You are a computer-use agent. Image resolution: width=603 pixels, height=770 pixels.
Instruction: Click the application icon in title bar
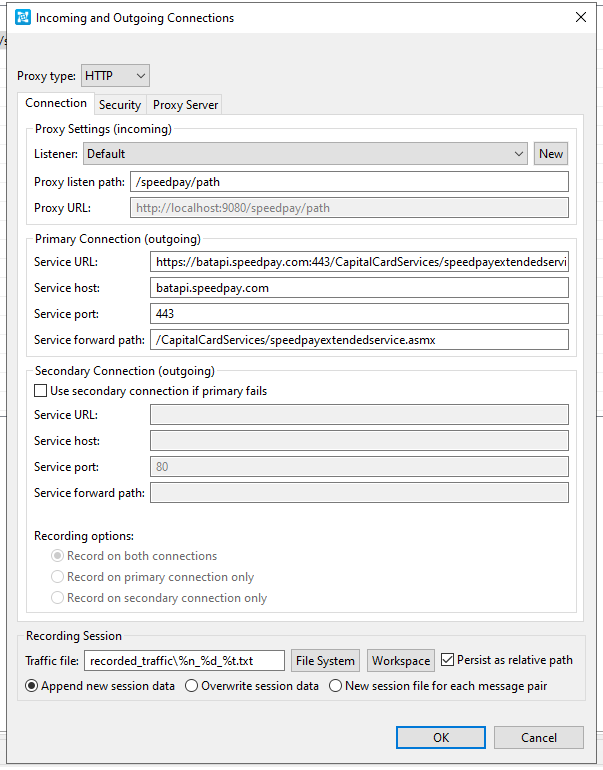pyautogui.click(x=23, y=18)
